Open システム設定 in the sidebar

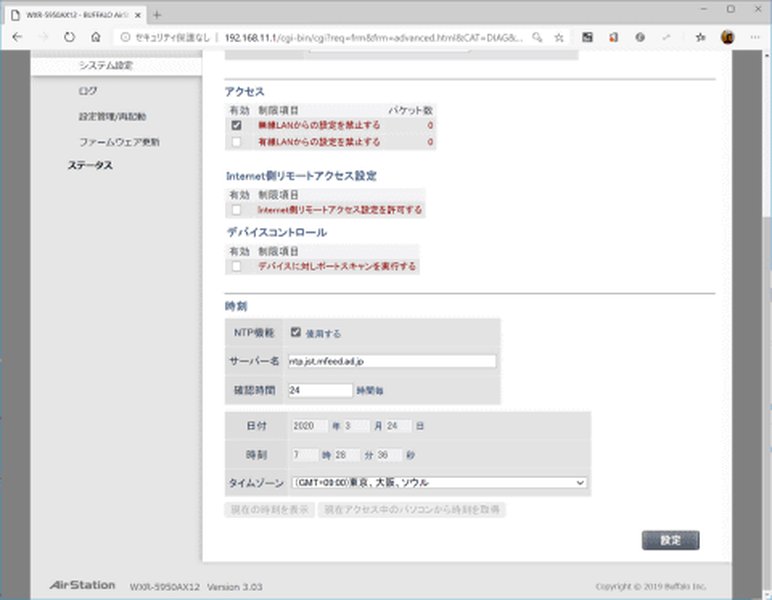point(106,65)
